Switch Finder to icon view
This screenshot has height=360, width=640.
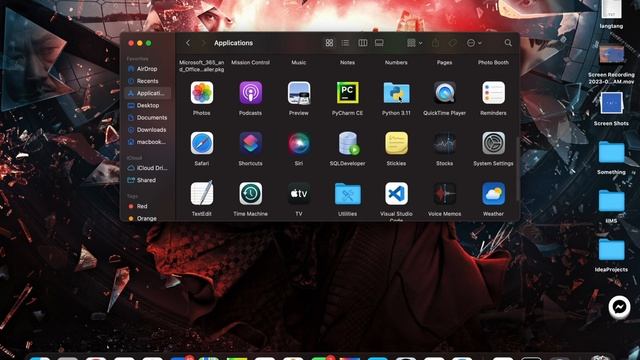329,43
